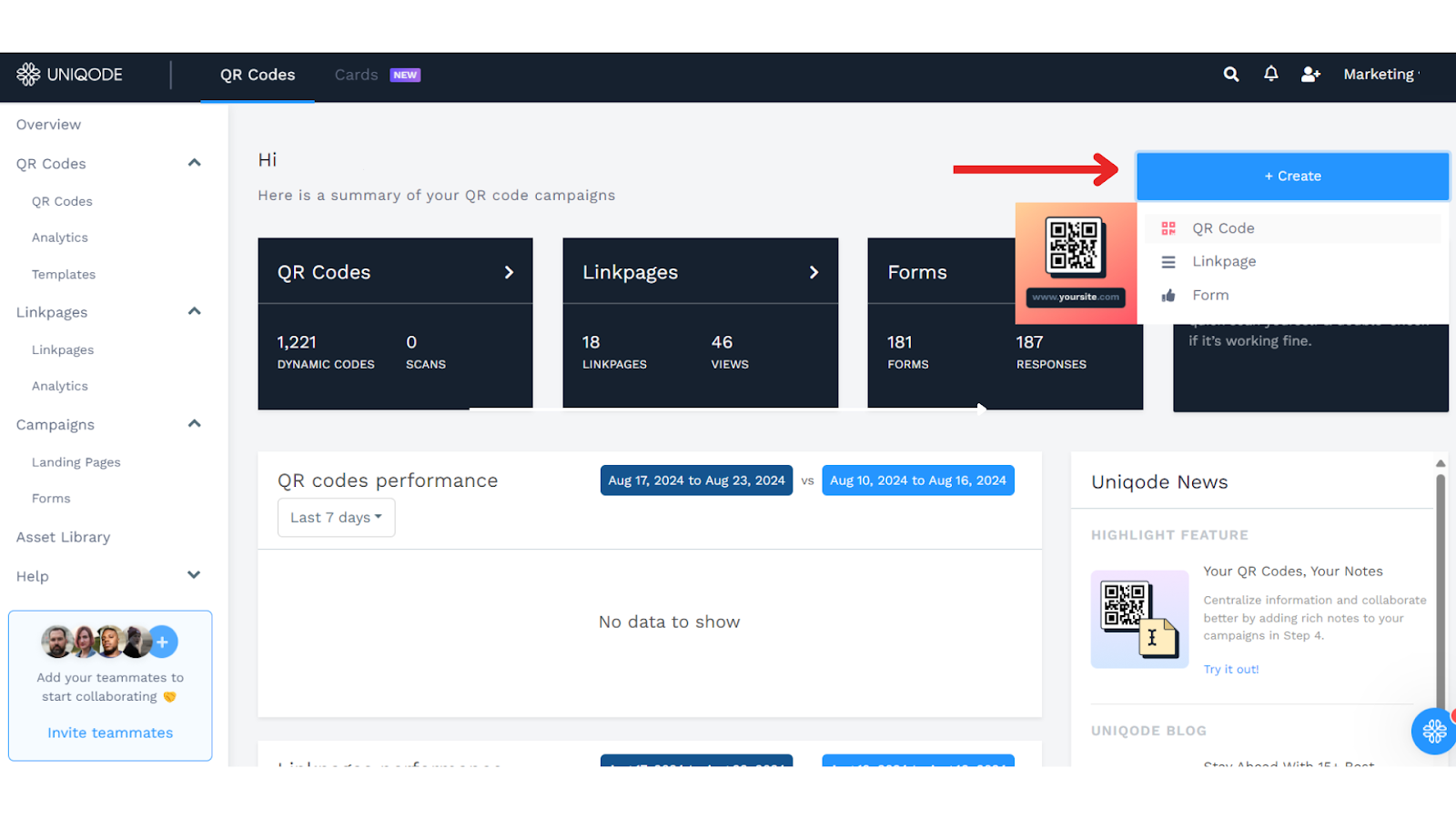
Task: Click the Your QR Codes, Your Notes headline
Action: [1293, 572]
